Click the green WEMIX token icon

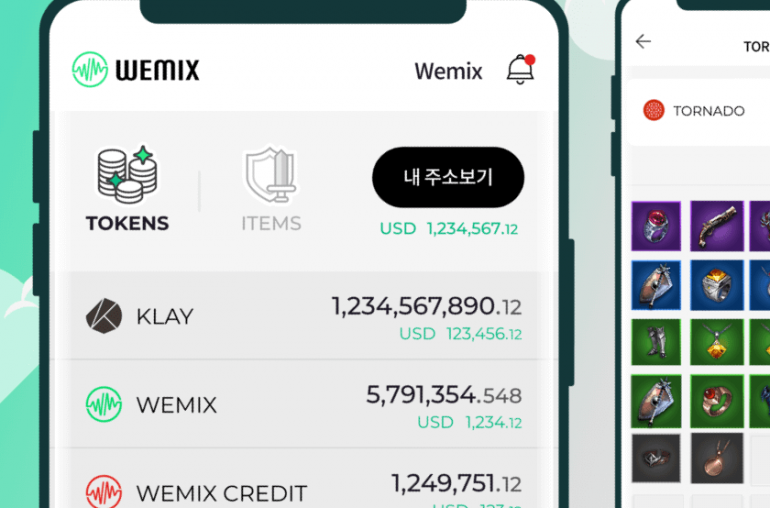click(x=104, y=404)
